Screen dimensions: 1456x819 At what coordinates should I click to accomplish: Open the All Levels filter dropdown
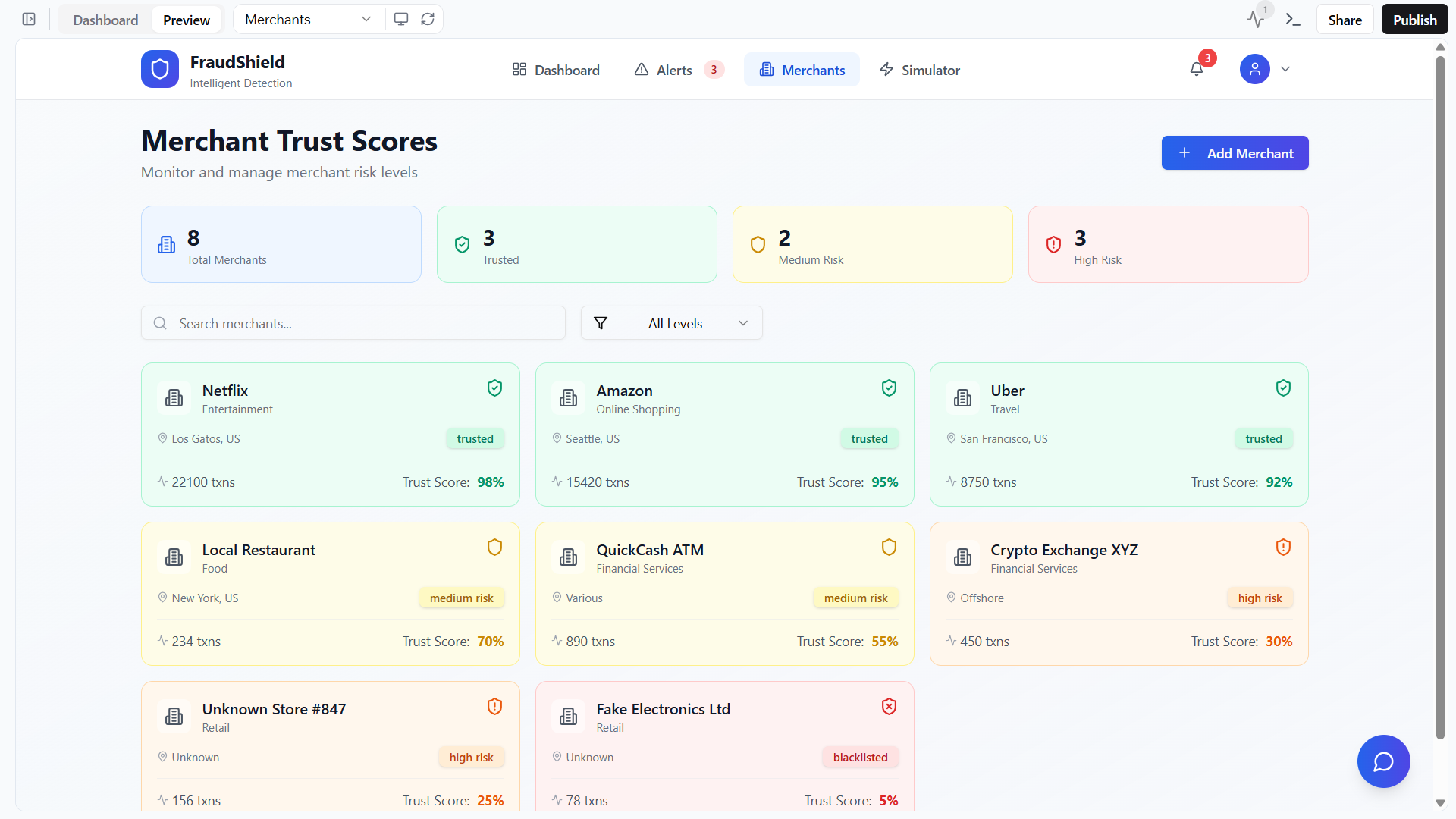coord(670,323)
